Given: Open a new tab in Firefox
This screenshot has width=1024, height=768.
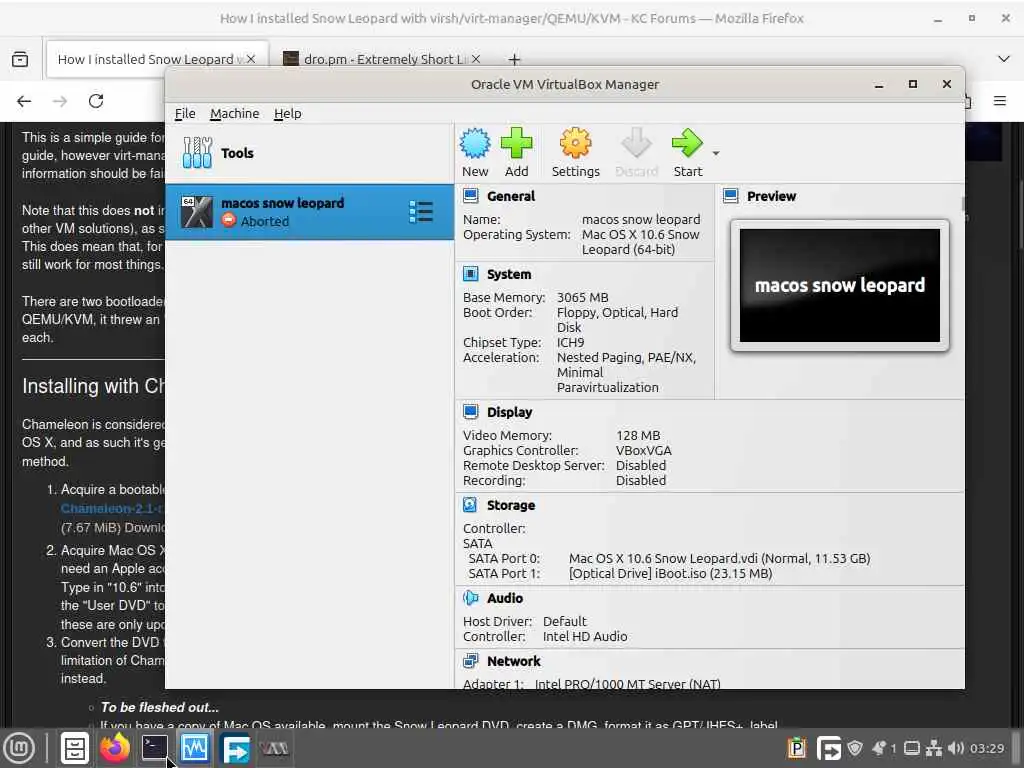Looking at the screenshot, I should coord(514,59).
